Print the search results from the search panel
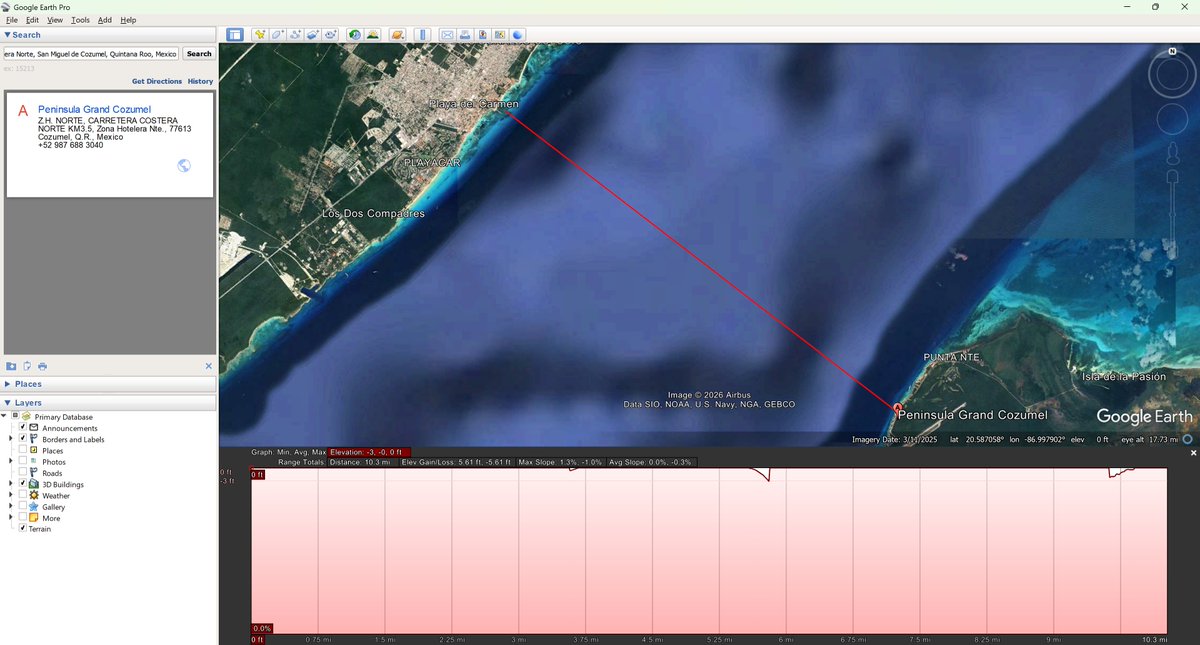1200x645 pixels. tap(42, 366)
